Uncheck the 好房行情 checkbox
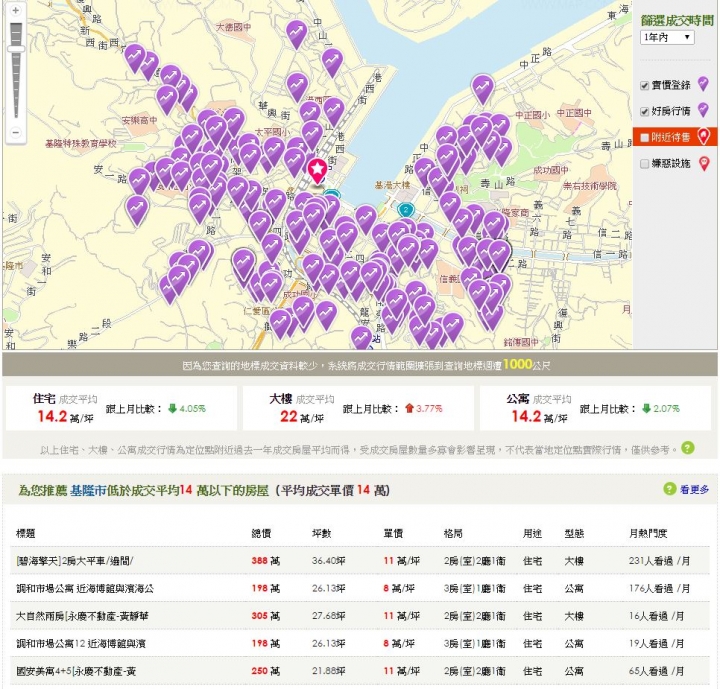The width and height of the screenshot is (720, 689). coord(645,111)
